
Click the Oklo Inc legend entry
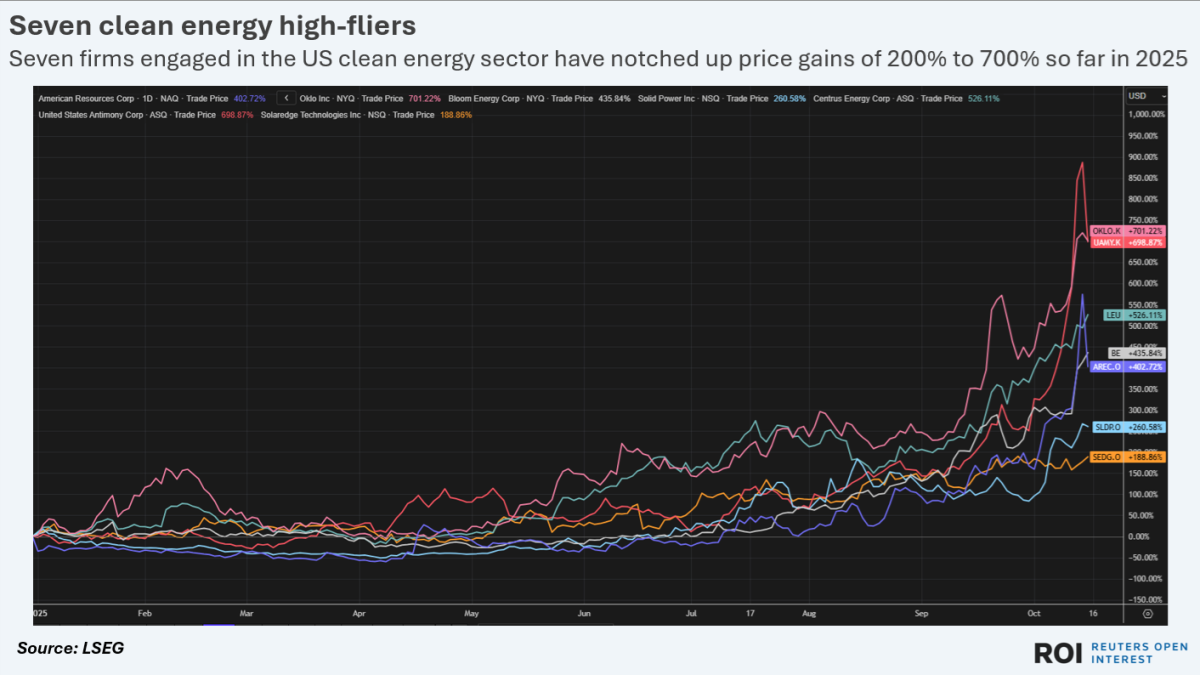click(371, 98)
